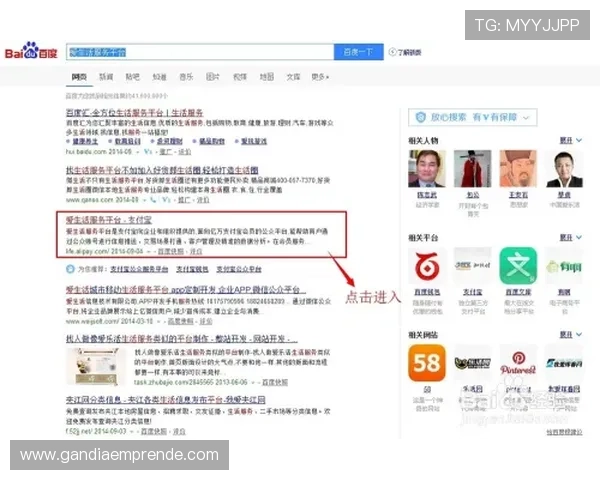This screenshot has height=480, width=600.
Task: Open suggested search 支付宝钱包
Action: (192, 269)
